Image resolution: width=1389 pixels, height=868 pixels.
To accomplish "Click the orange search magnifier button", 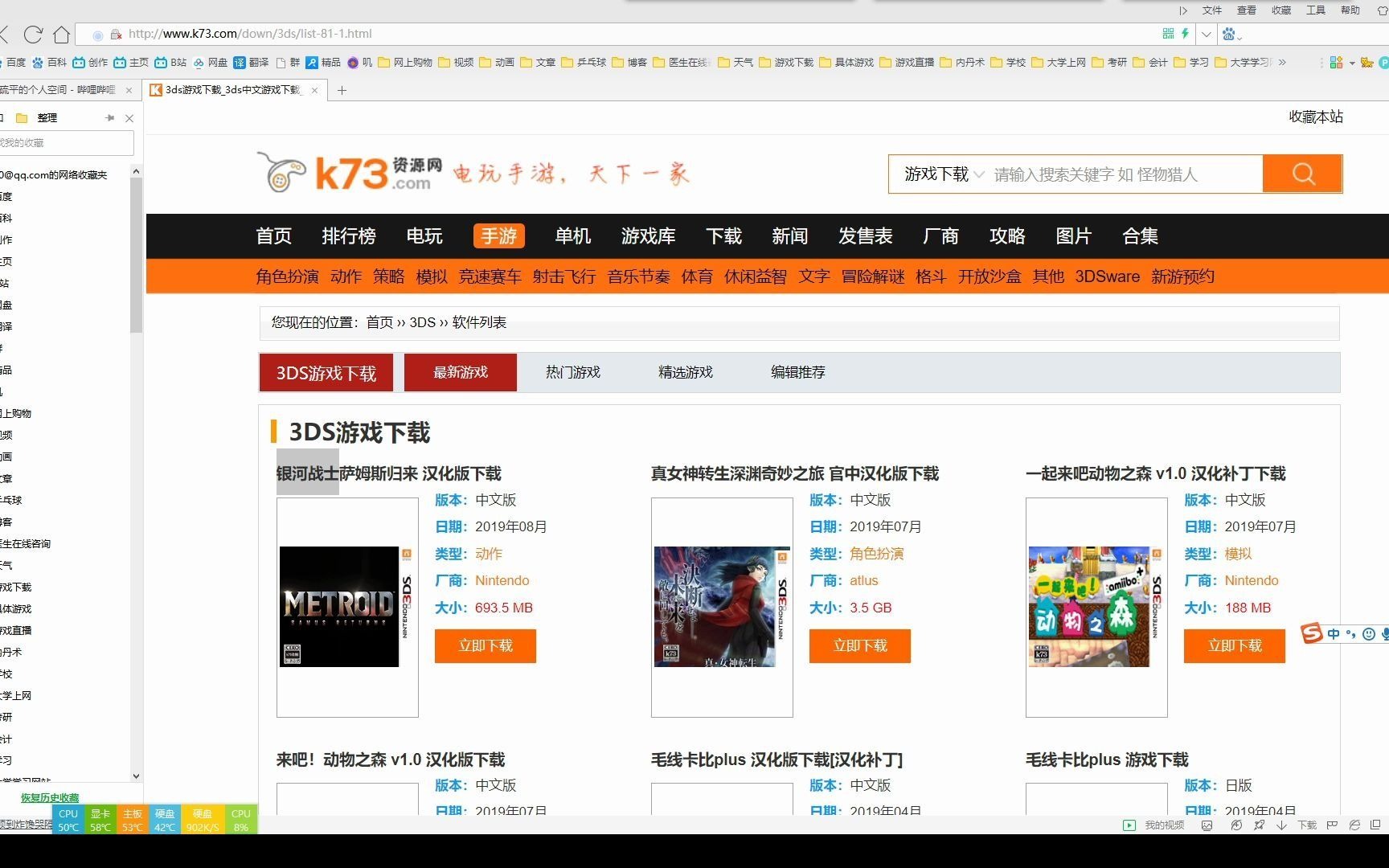I will (1303, 174).
